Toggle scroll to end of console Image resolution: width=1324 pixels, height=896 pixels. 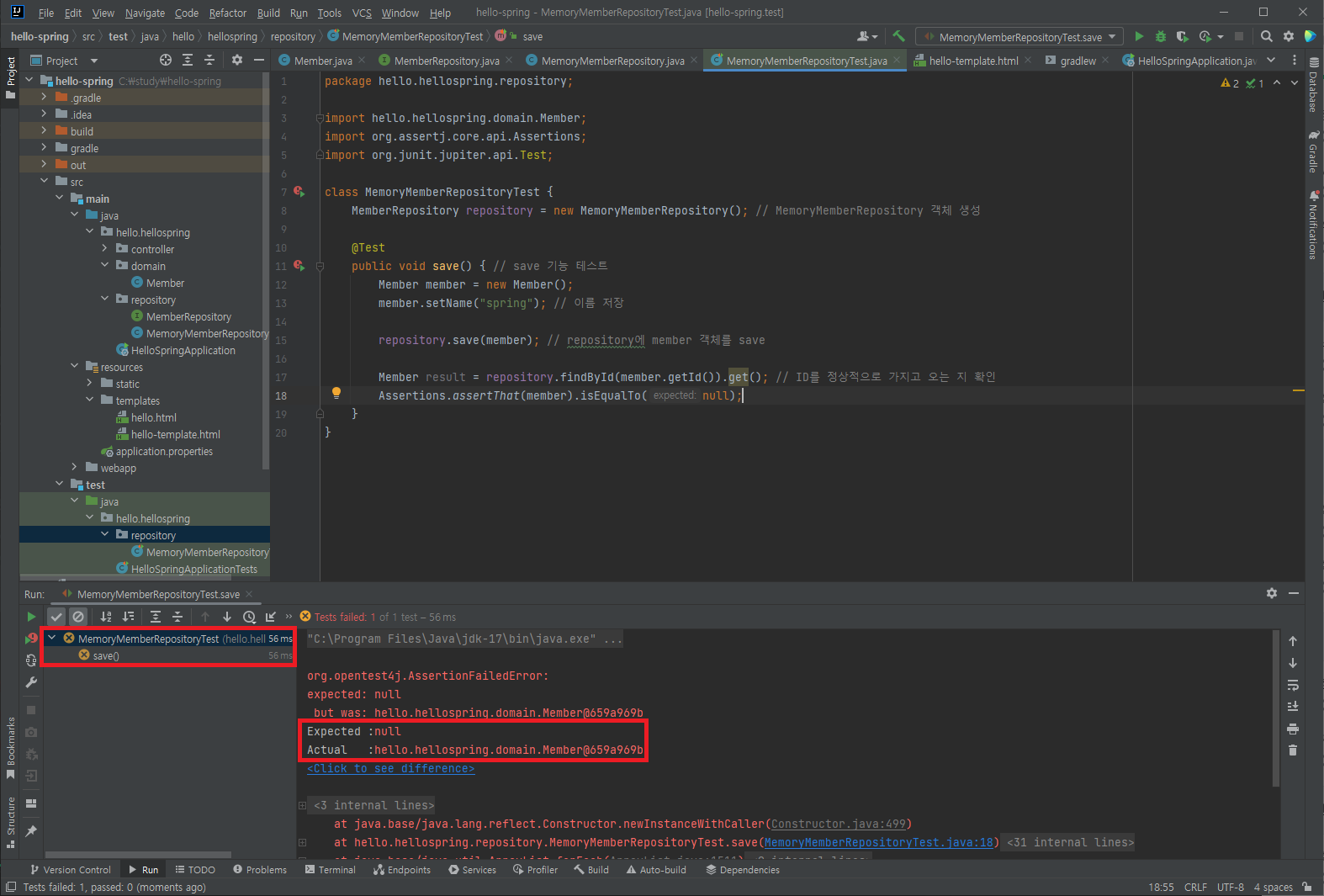click(x=1293, y=707)
